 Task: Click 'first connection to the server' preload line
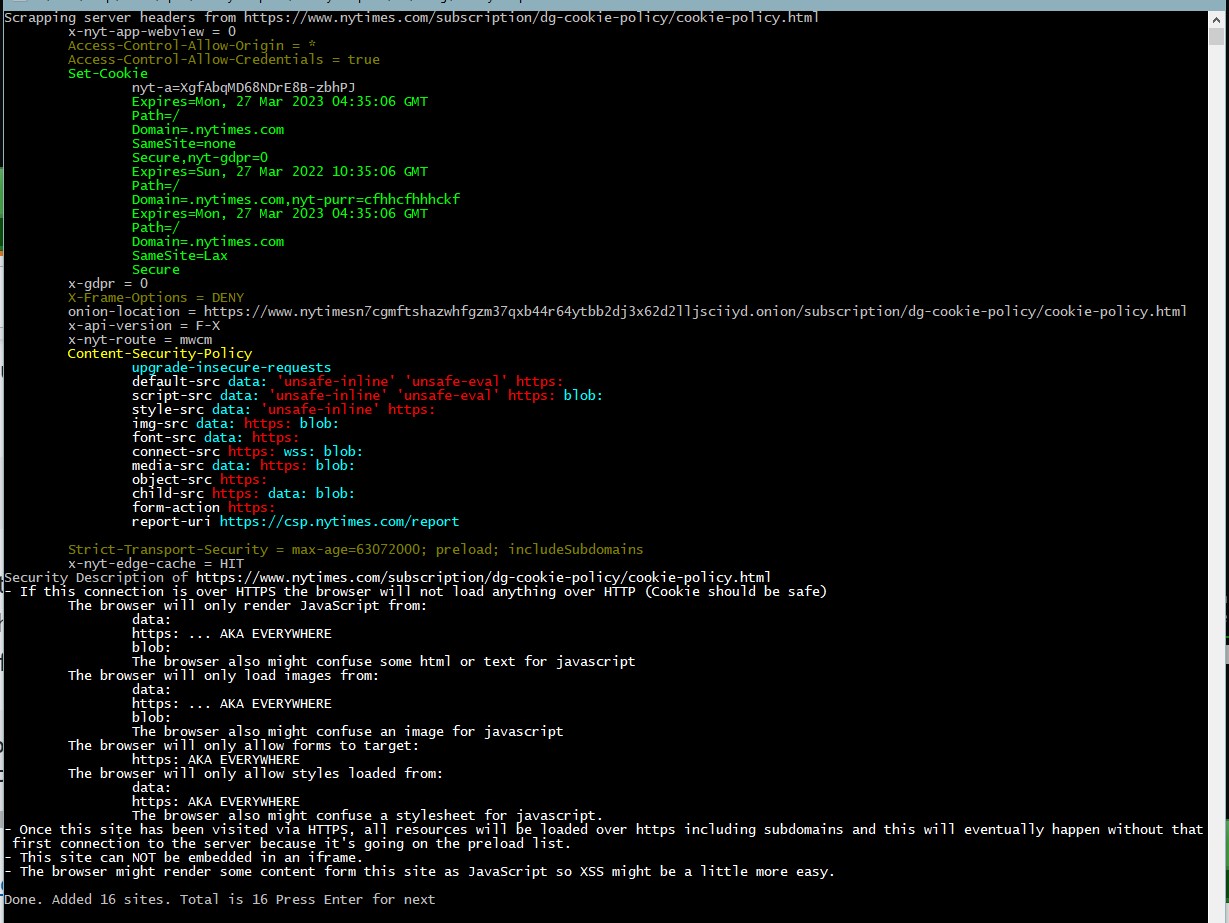[x=292, y=843]
